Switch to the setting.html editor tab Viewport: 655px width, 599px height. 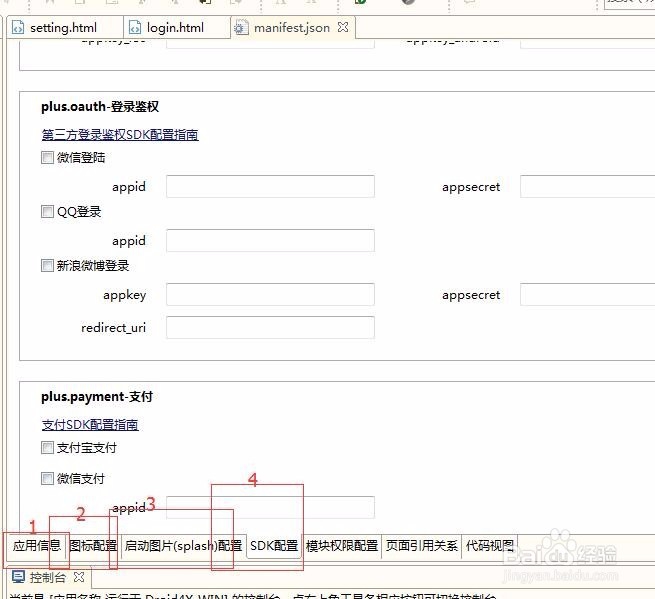63,28
